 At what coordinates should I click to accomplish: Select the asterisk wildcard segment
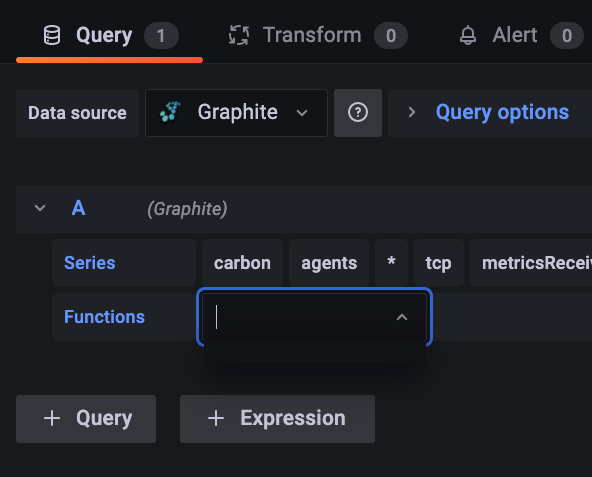click(392, 263)
